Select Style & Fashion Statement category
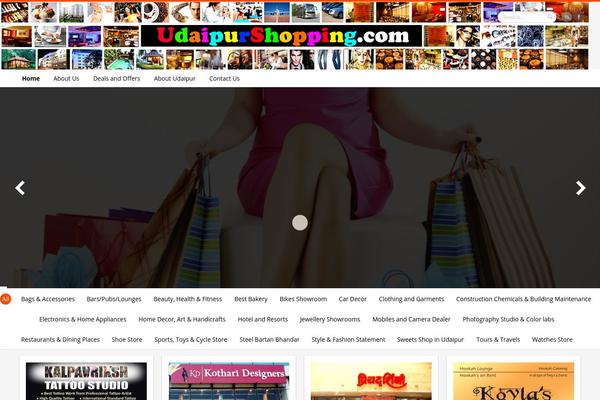The image size is (600, 400). (x=348, y=340)
